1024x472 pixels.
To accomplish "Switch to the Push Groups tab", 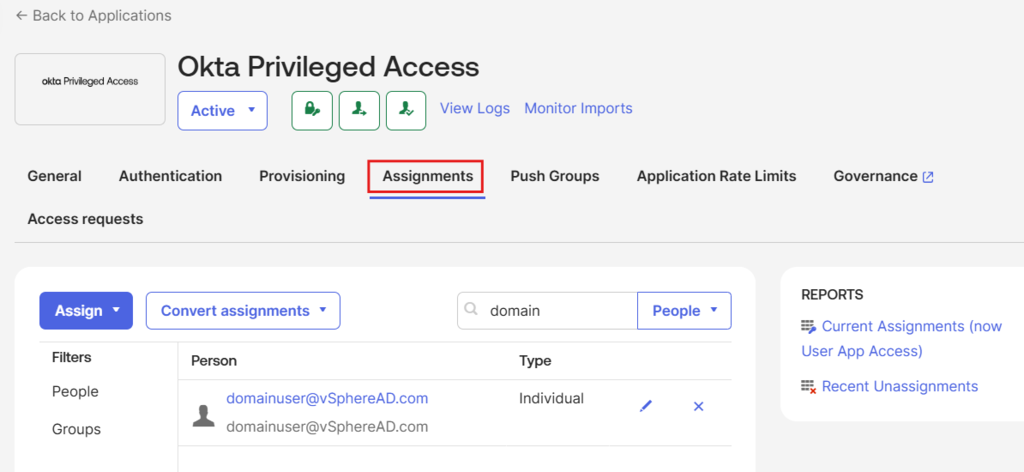I will pyautogui.click(x=555, y=176).
